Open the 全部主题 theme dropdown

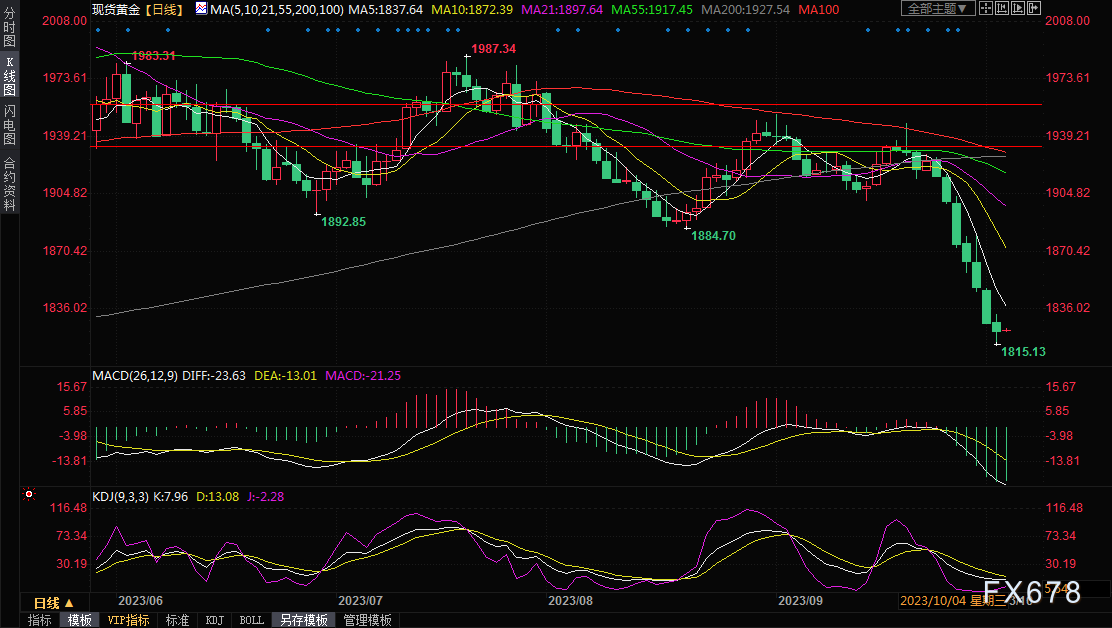(x=937, y=9)
